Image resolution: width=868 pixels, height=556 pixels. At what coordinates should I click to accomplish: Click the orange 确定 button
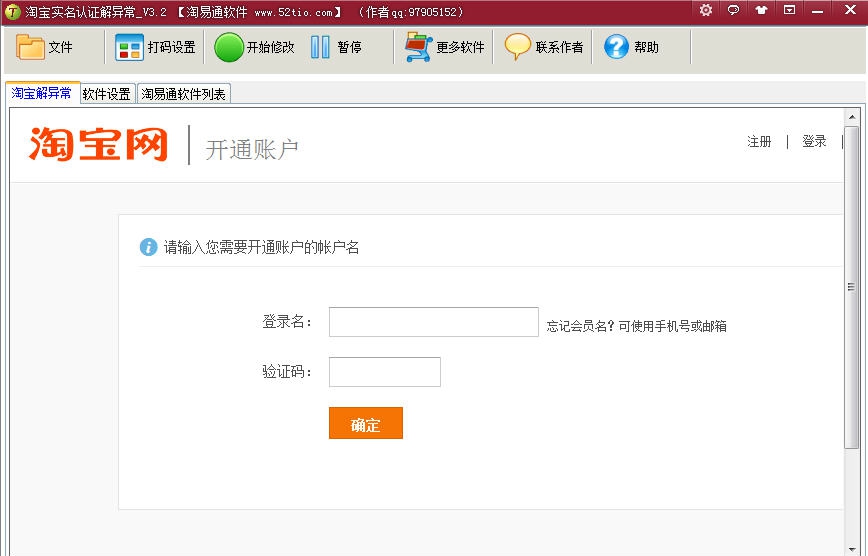point(366,423)
